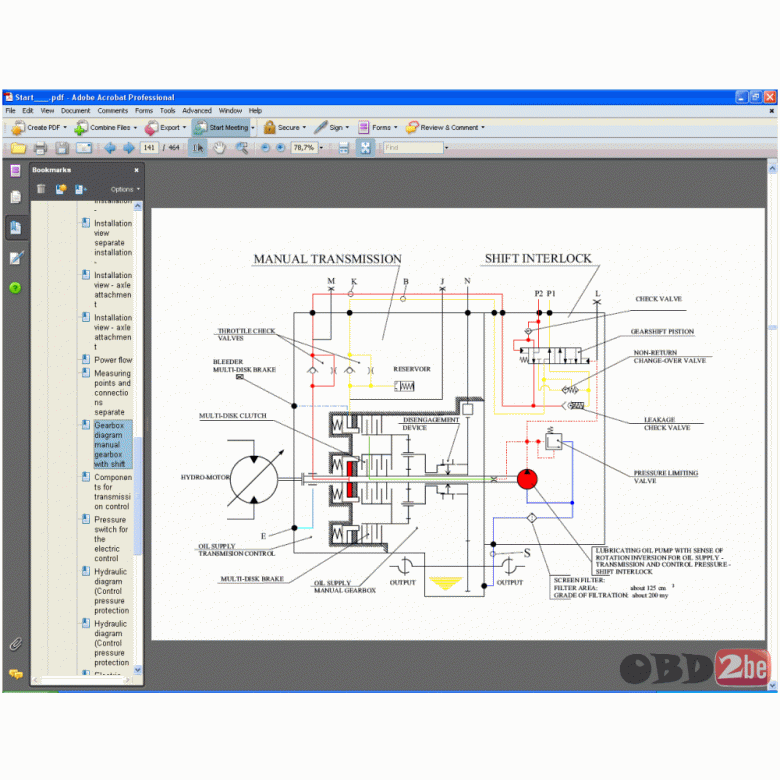780x780 pixels.
Task: Click the Start Meeting button
Action: 222,128
